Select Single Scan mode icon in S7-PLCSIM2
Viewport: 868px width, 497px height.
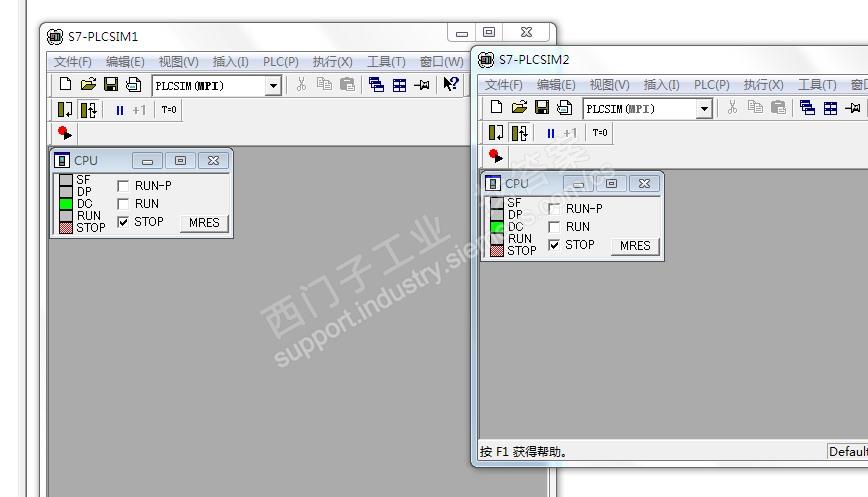(495, 133)
